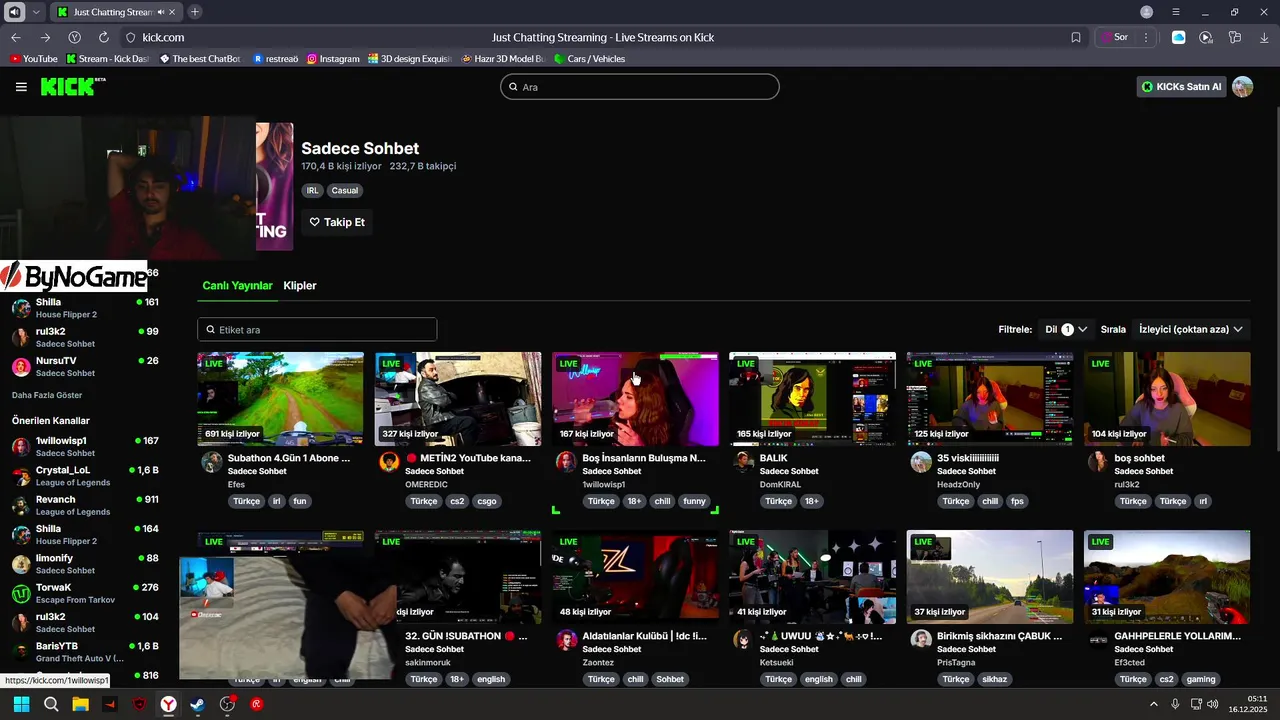The width and height of the screenshot is (1280, 720).
Task: Click the Ara search field
Action: 640,87
